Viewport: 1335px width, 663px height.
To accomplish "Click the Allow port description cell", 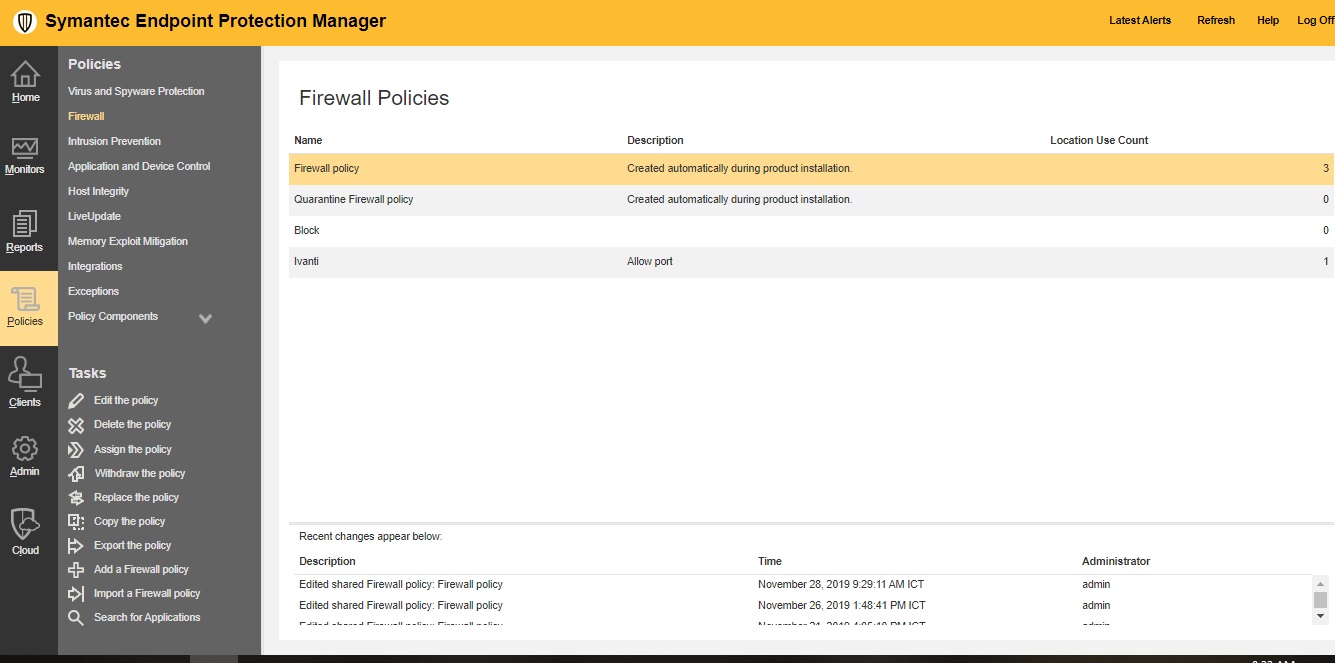I will click(650, 261).
